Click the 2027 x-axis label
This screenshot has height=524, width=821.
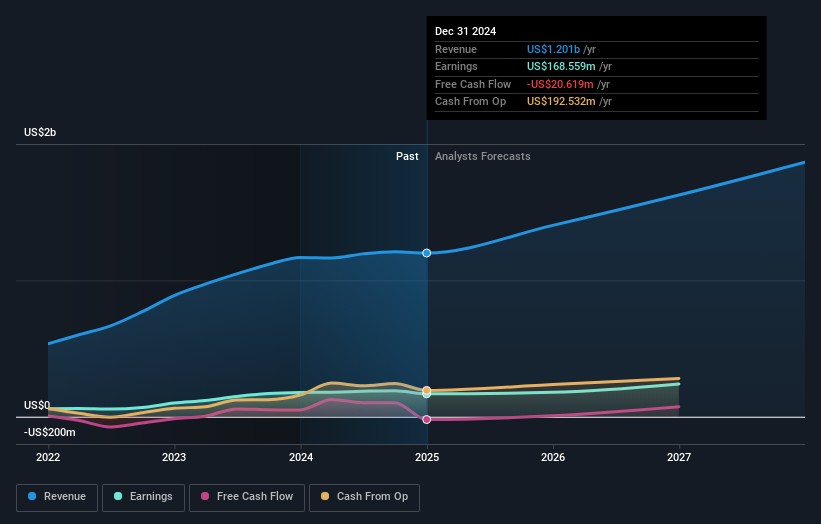pyautogui.click(x=679, y=458)
